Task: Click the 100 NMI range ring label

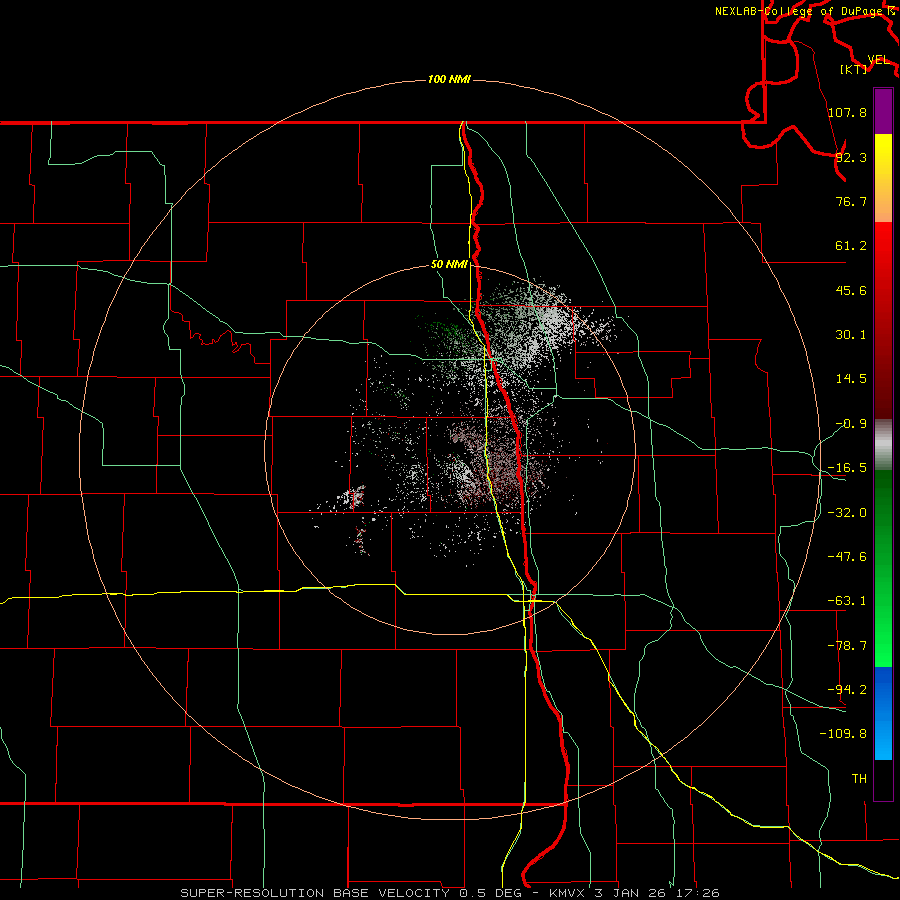Action: click(x=449, y=79)
